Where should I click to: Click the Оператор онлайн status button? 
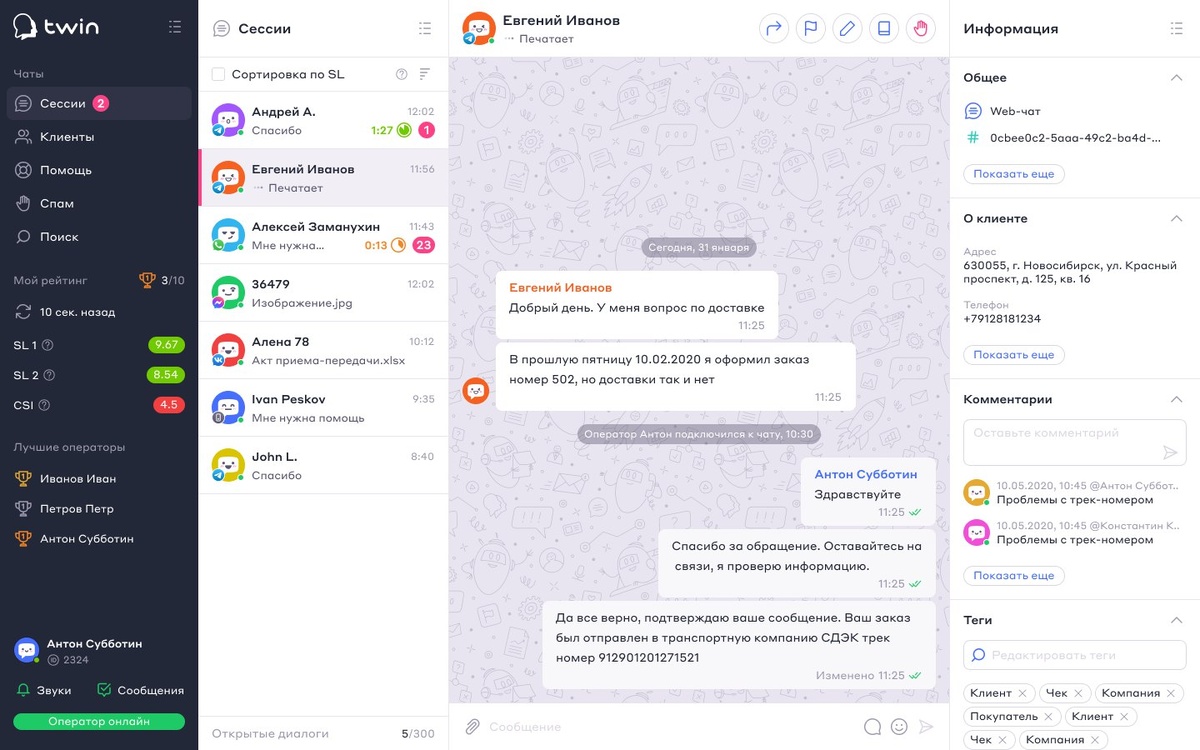point(99,721)
